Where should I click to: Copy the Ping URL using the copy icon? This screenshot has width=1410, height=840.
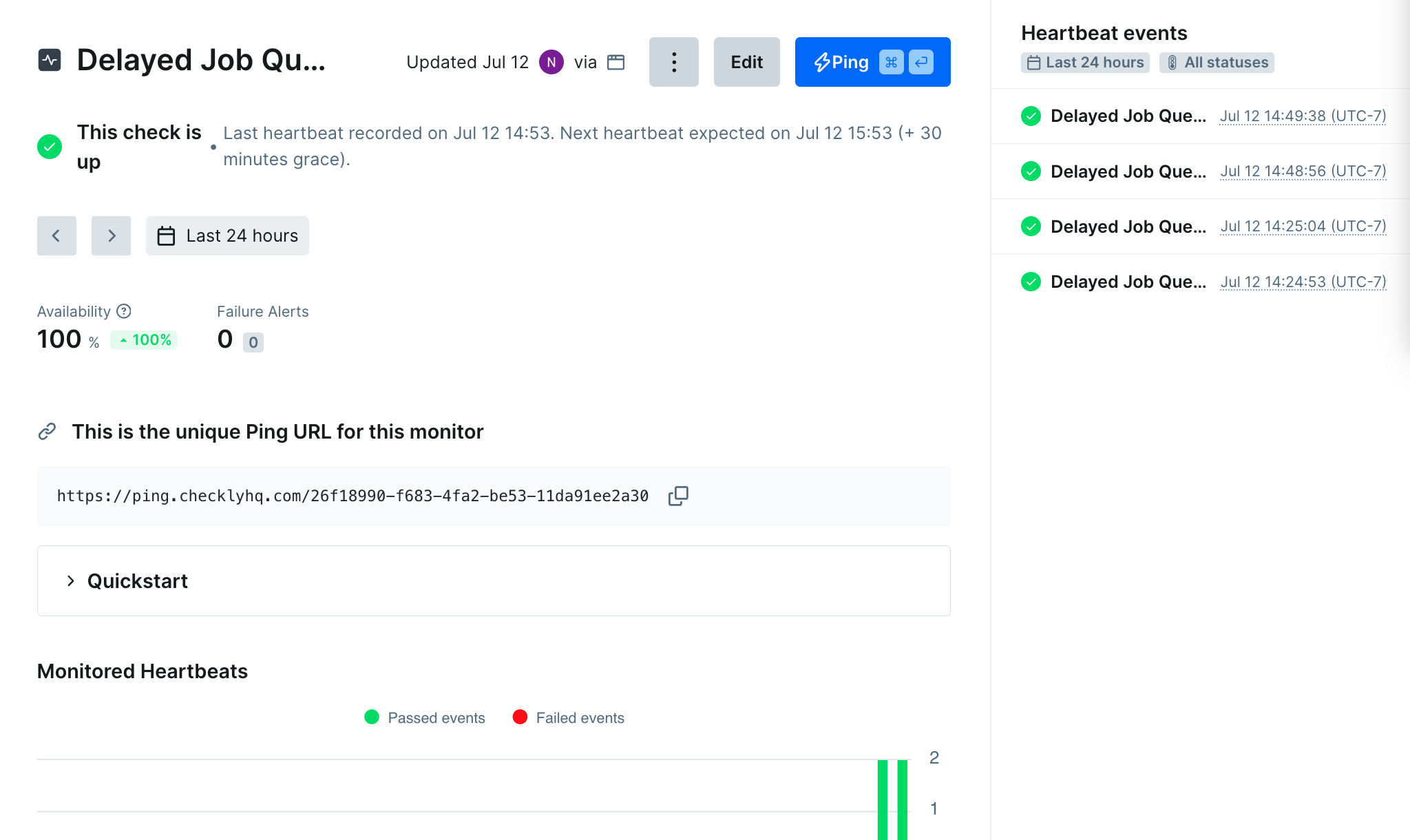(x=677, y=496)
